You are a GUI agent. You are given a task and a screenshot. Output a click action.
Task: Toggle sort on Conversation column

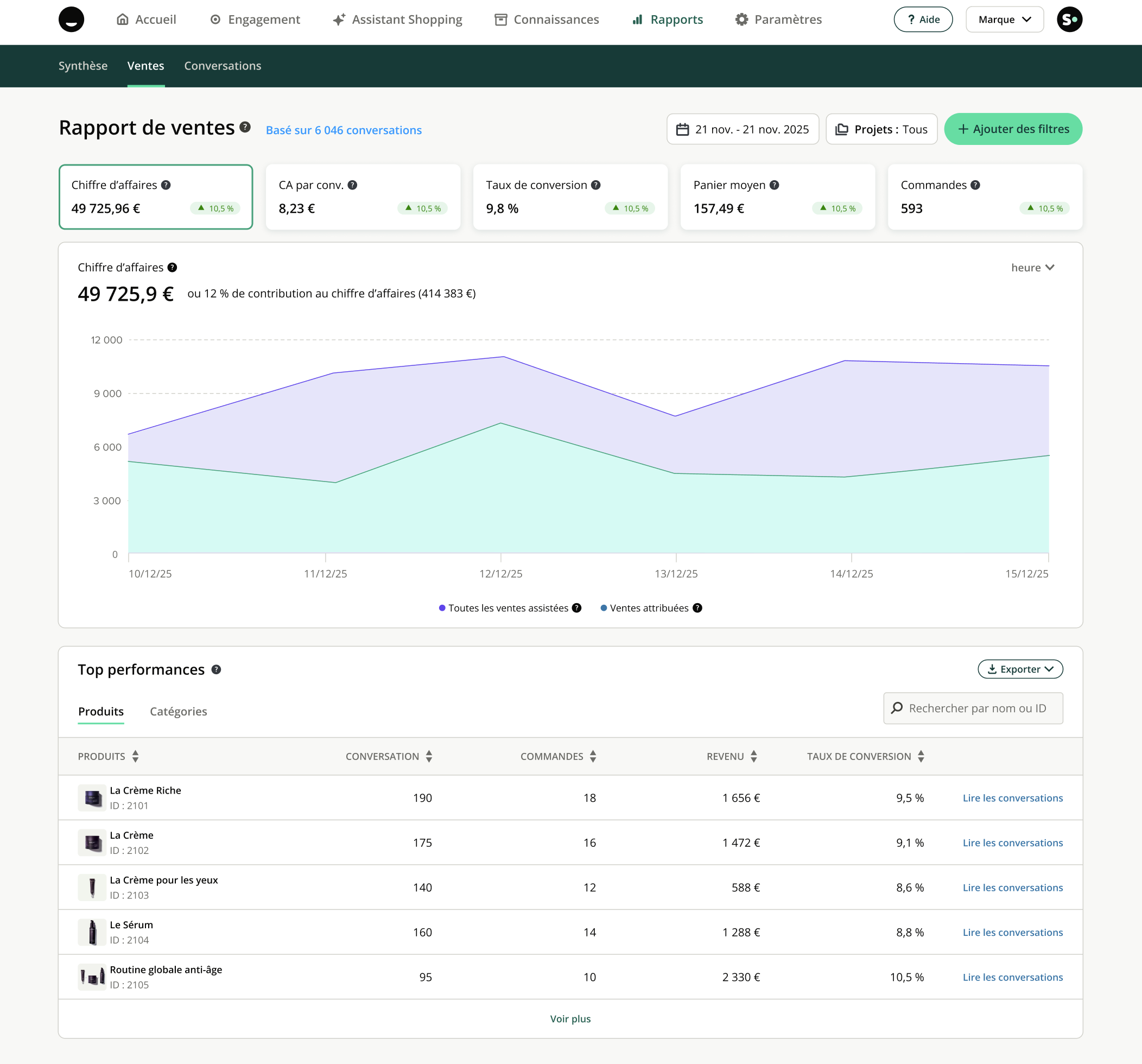click(429, 756)
